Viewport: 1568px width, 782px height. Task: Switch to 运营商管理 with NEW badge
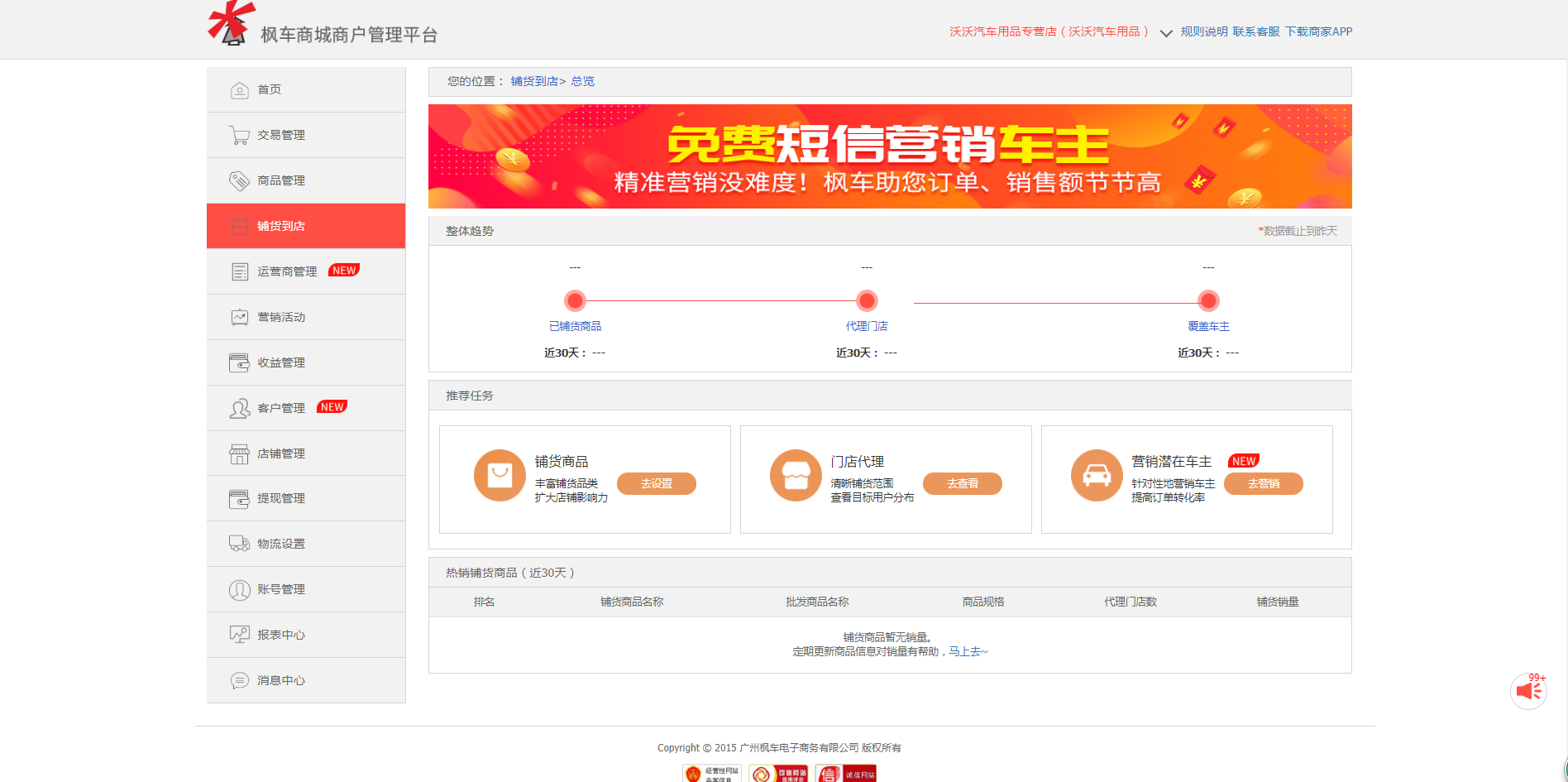tap(286, 271)
